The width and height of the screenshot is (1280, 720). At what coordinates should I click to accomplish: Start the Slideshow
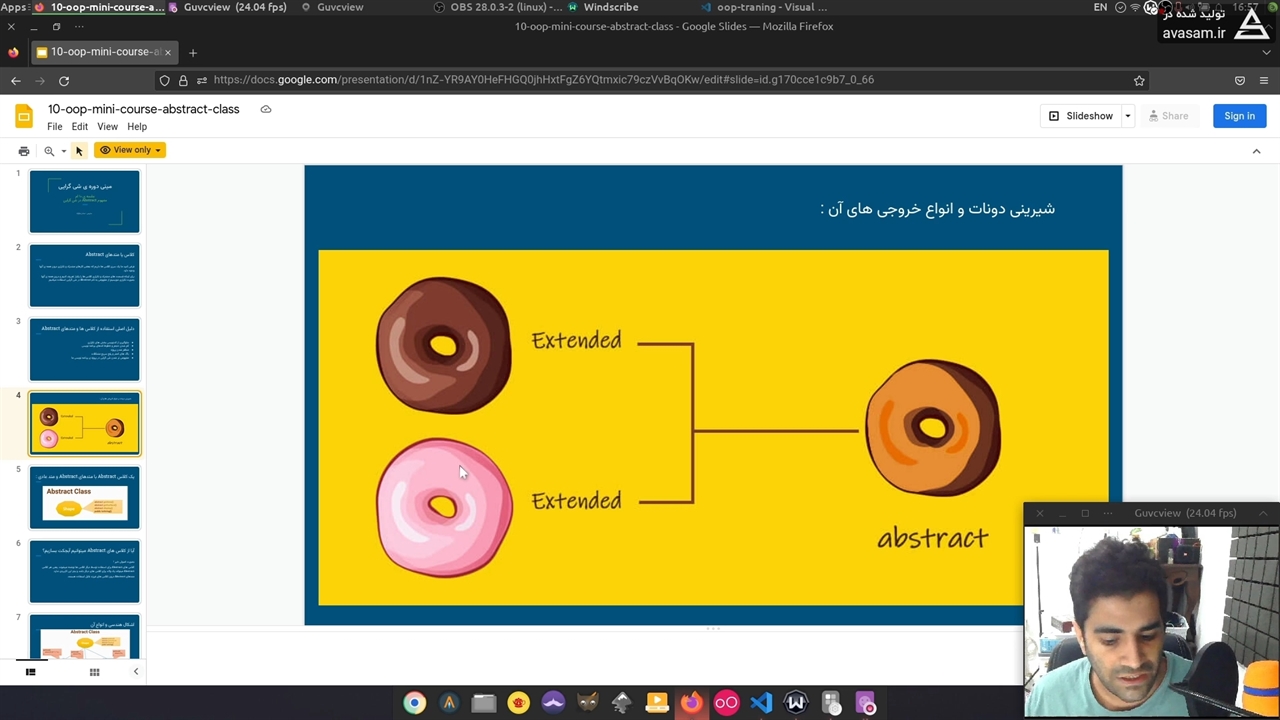click(x=1080, y=116)
